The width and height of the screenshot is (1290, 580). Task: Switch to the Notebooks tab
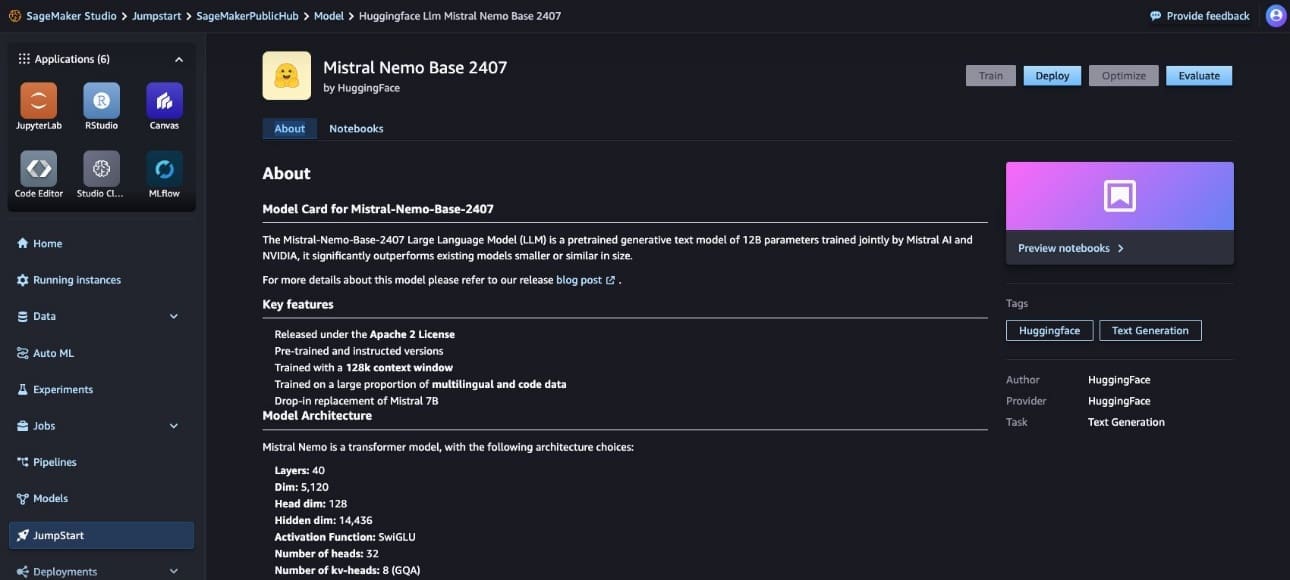click(356, 129)
